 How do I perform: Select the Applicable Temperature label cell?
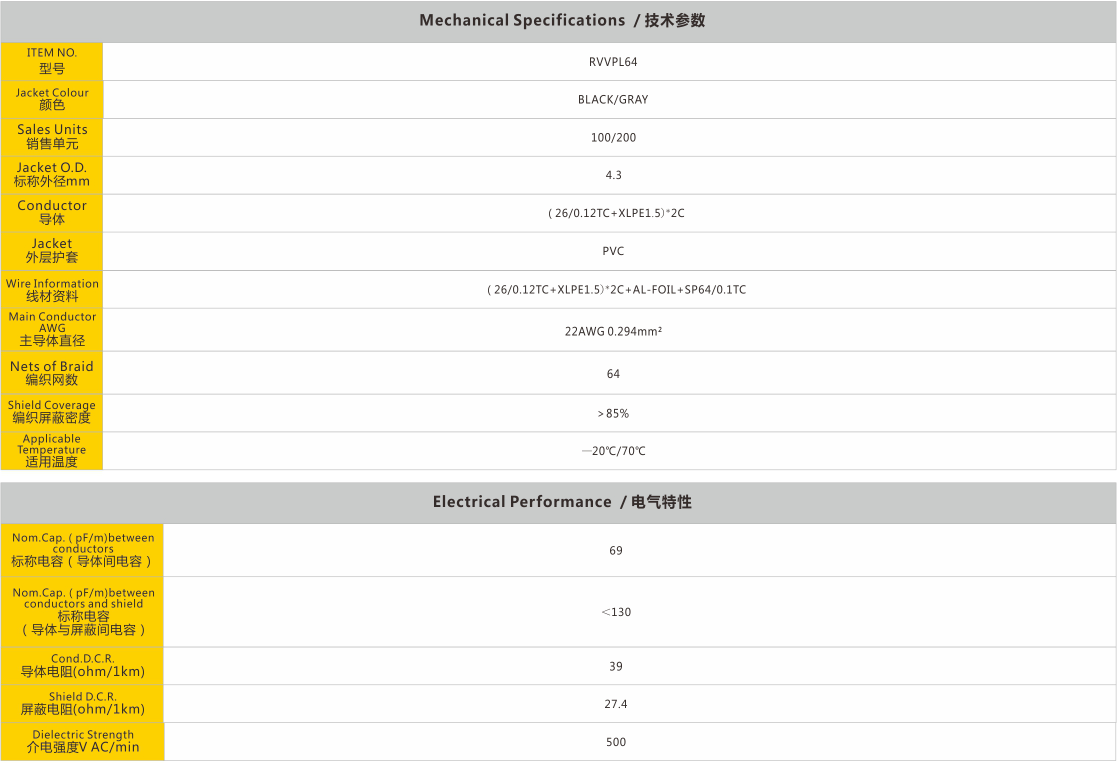click(52, 451)
